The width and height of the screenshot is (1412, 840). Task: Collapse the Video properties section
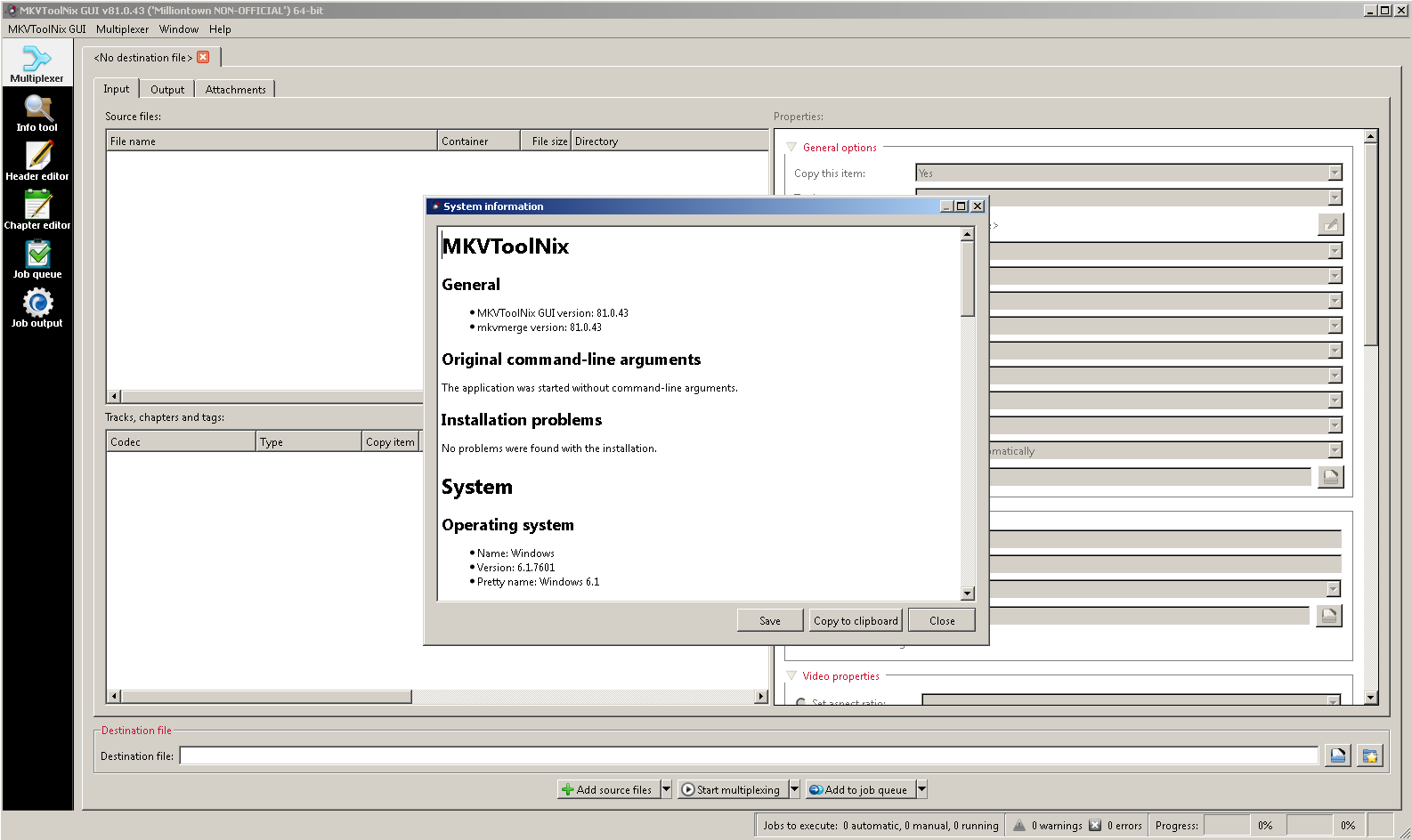[791, 675]
